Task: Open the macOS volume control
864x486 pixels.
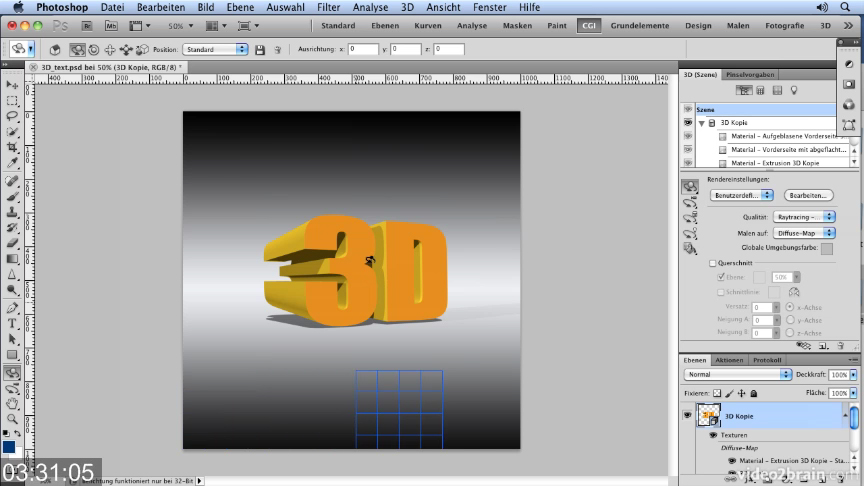Action: [x=822, y=7]
